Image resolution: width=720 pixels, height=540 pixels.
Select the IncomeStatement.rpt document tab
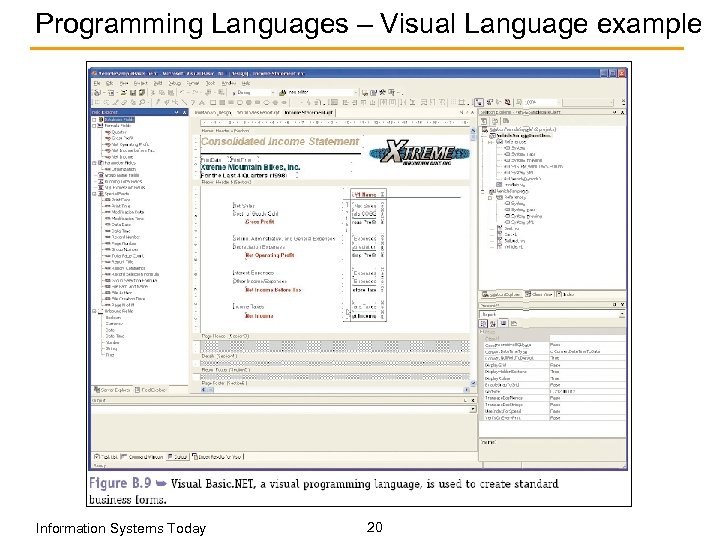[x=309, y=112]
